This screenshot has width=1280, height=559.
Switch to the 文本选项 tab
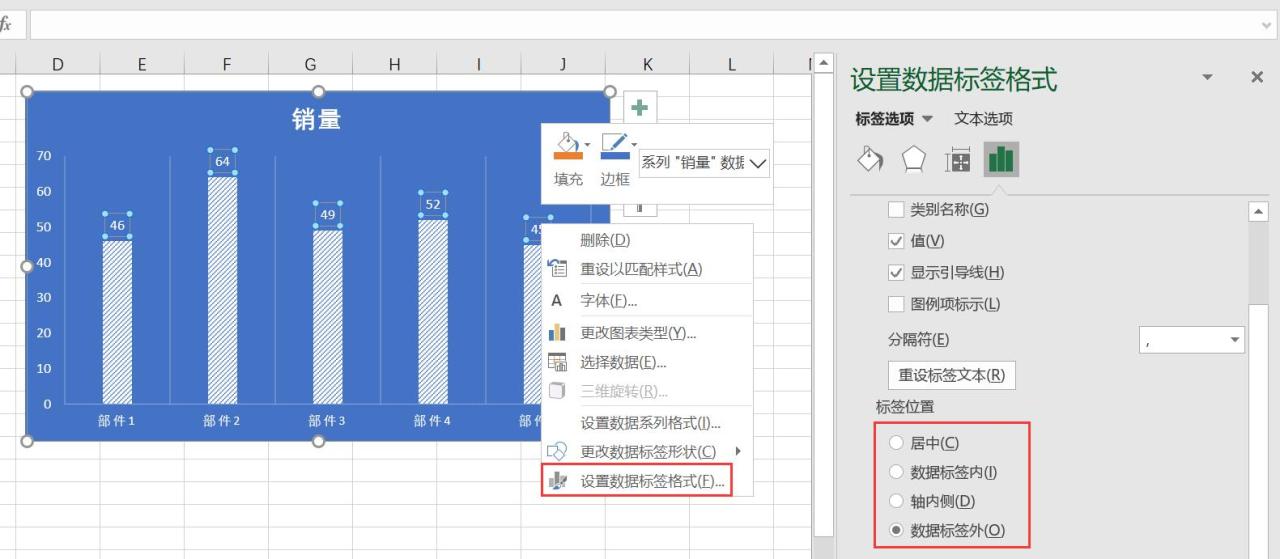983,119
